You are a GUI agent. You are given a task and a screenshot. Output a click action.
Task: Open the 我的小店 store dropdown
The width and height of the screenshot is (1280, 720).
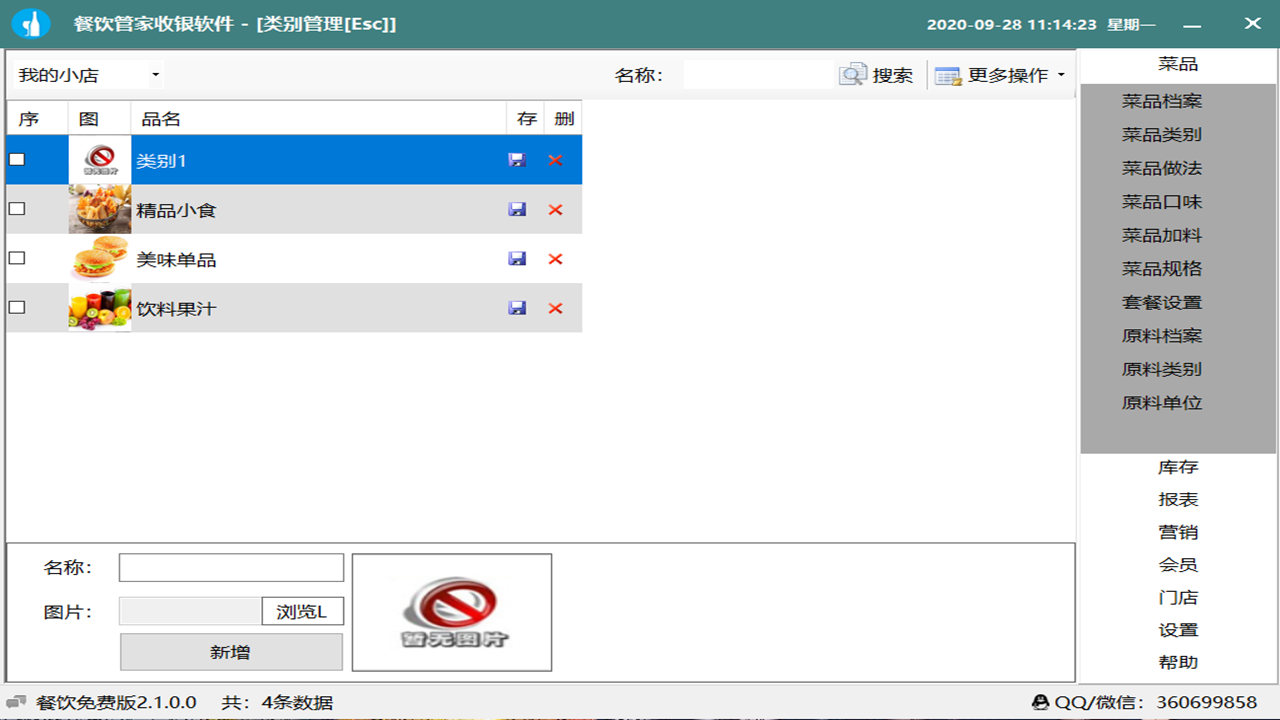[155, 74]
